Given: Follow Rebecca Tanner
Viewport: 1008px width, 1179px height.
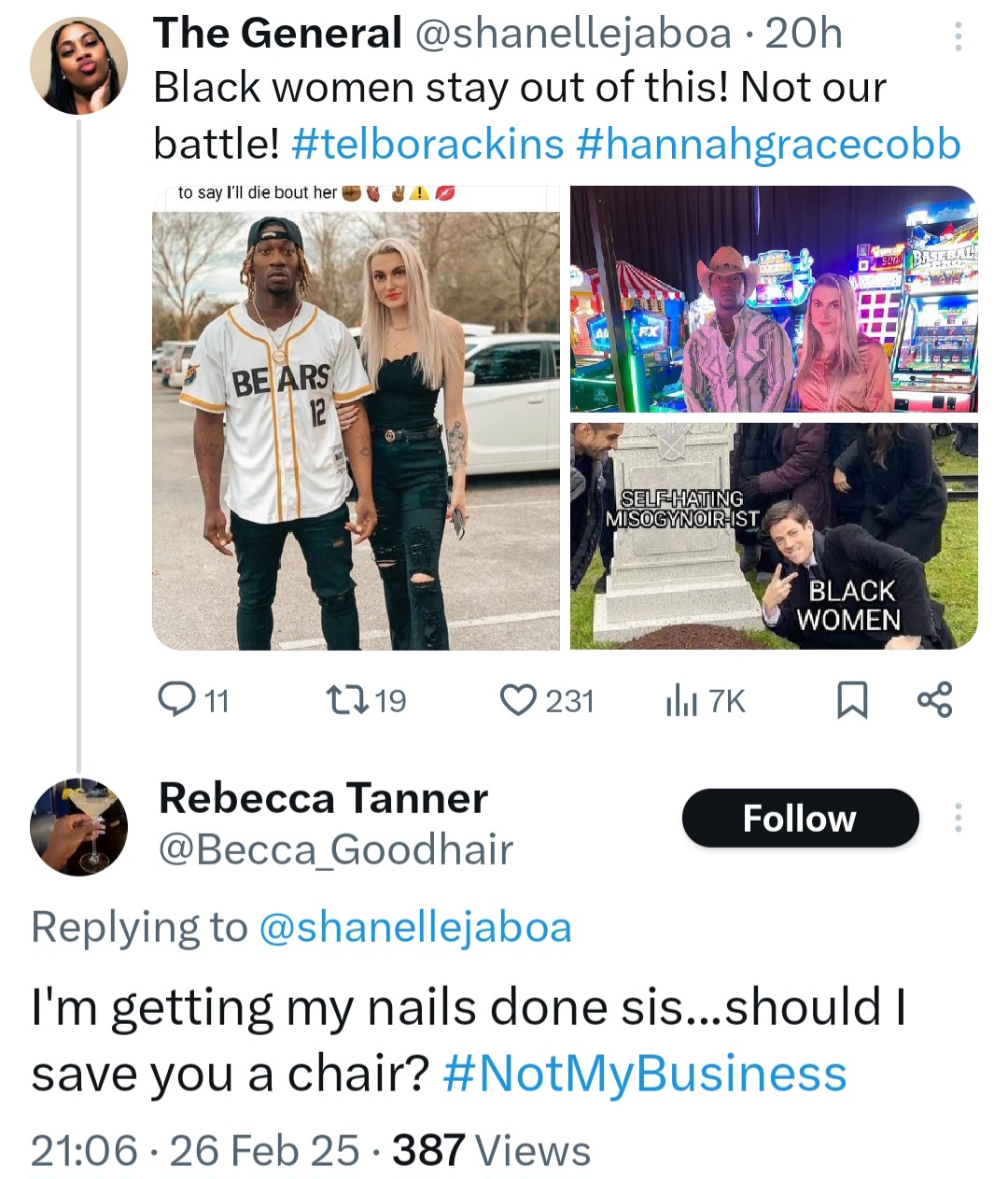Looking at the screenshot, I should click(800, 818).
